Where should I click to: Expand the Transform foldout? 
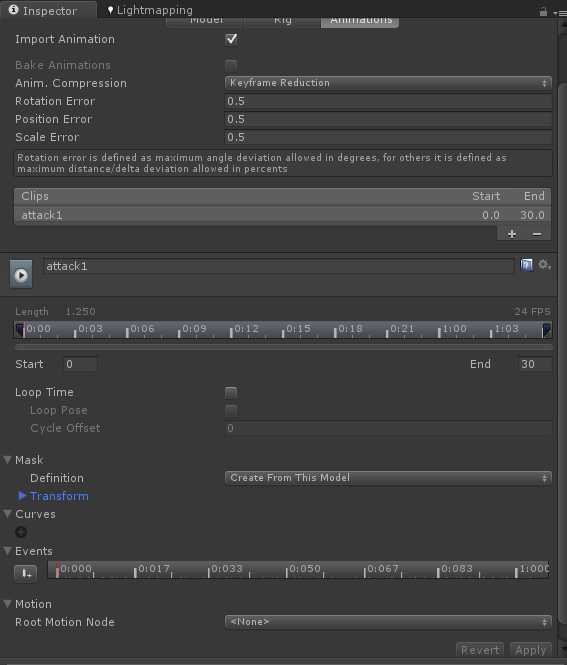22,496
